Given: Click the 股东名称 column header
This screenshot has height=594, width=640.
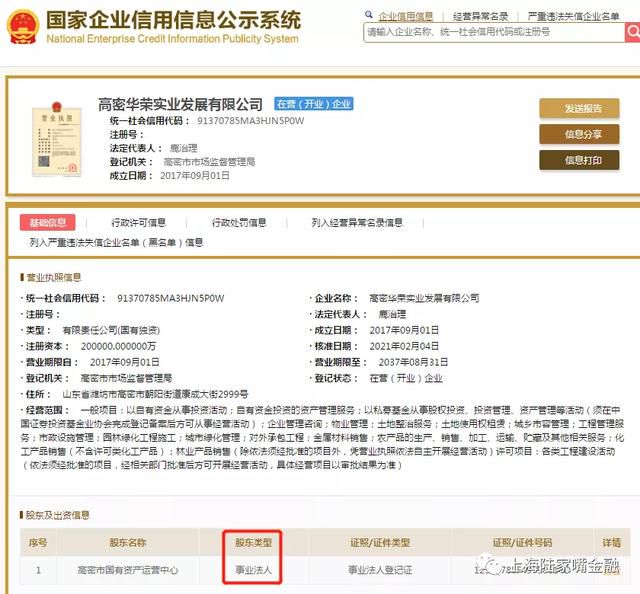Looking at the screenshot, I should click(x=128, y=543).
